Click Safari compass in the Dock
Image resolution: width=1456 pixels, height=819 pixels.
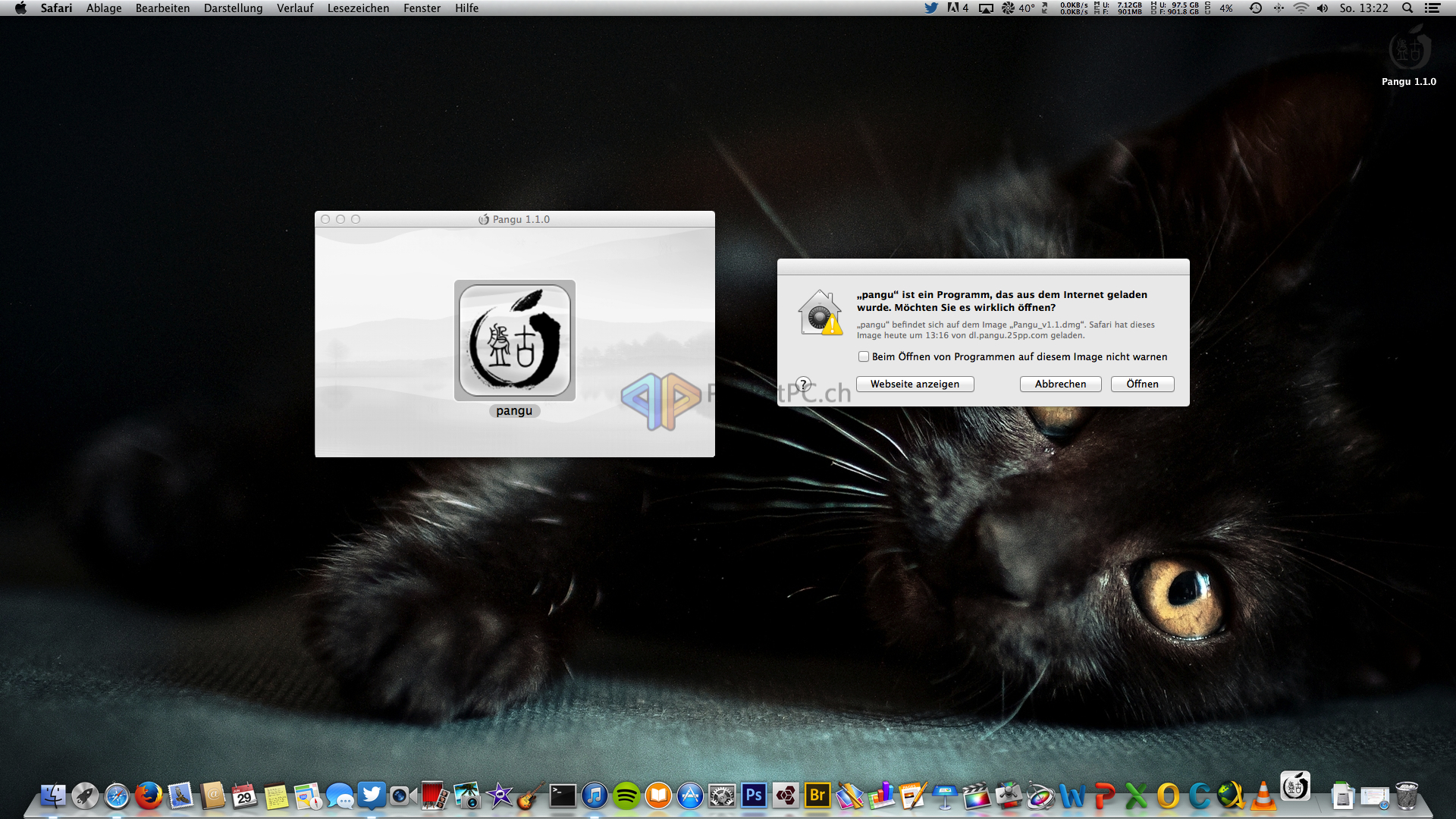[117, 795]
